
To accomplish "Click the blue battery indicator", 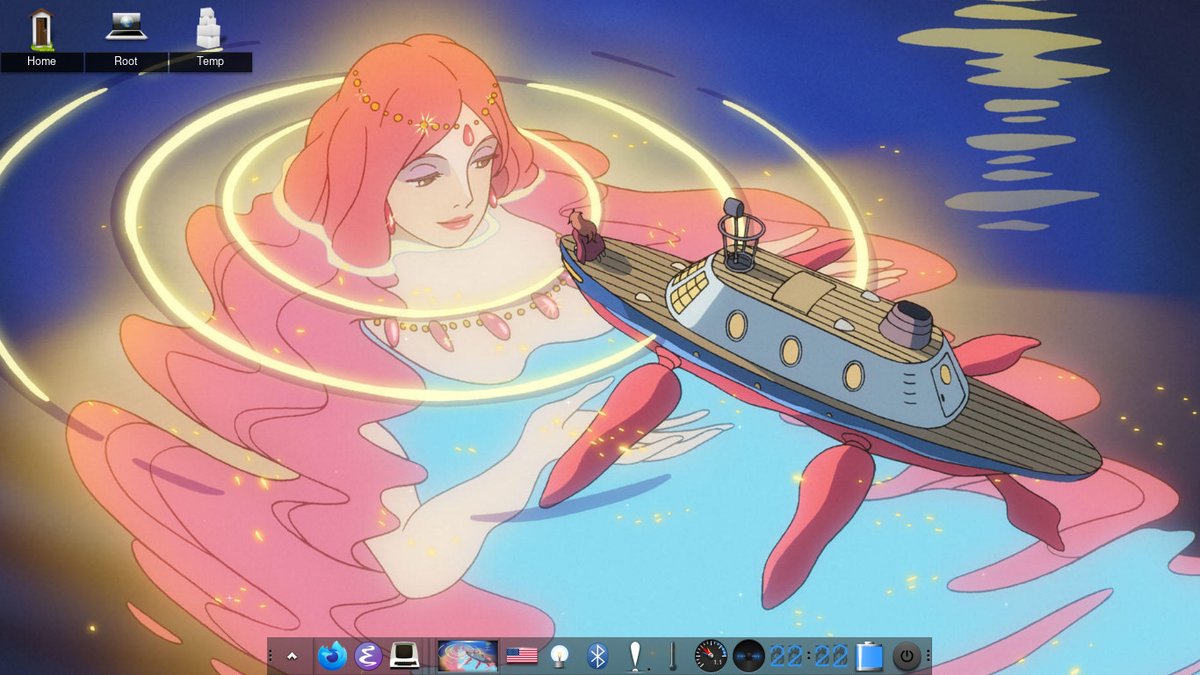I will pos(869,656).
